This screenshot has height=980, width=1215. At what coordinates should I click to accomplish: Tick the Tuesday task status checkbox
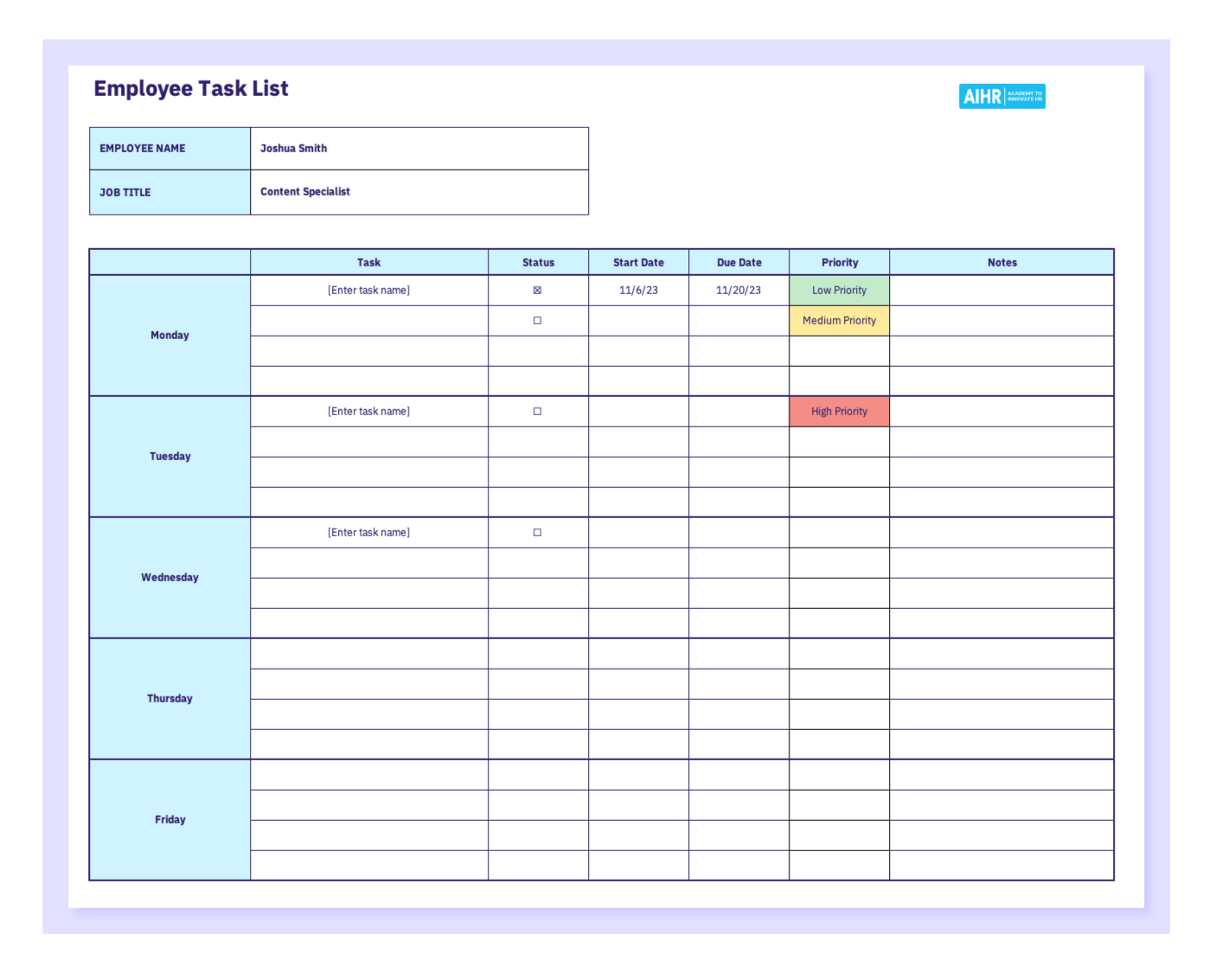click(x=537, y=412)
